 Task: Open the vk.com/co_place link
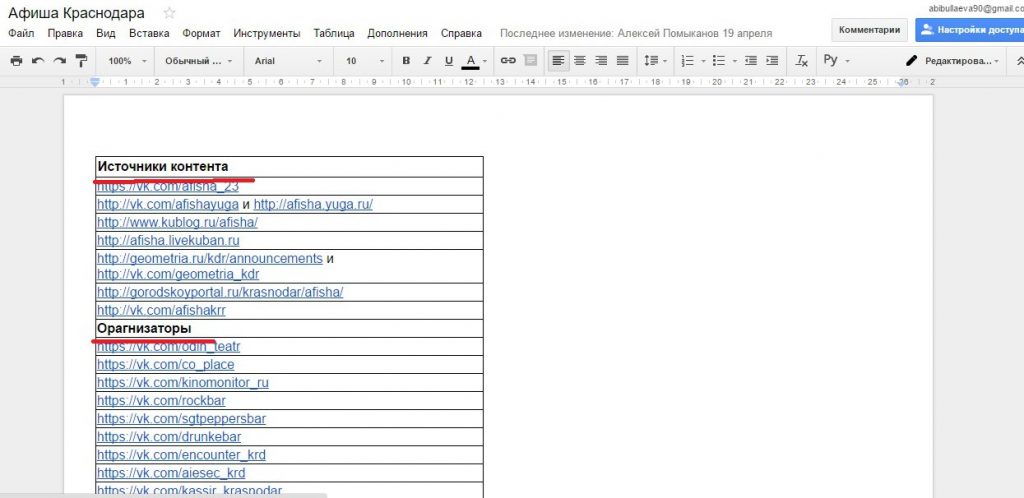165,364
